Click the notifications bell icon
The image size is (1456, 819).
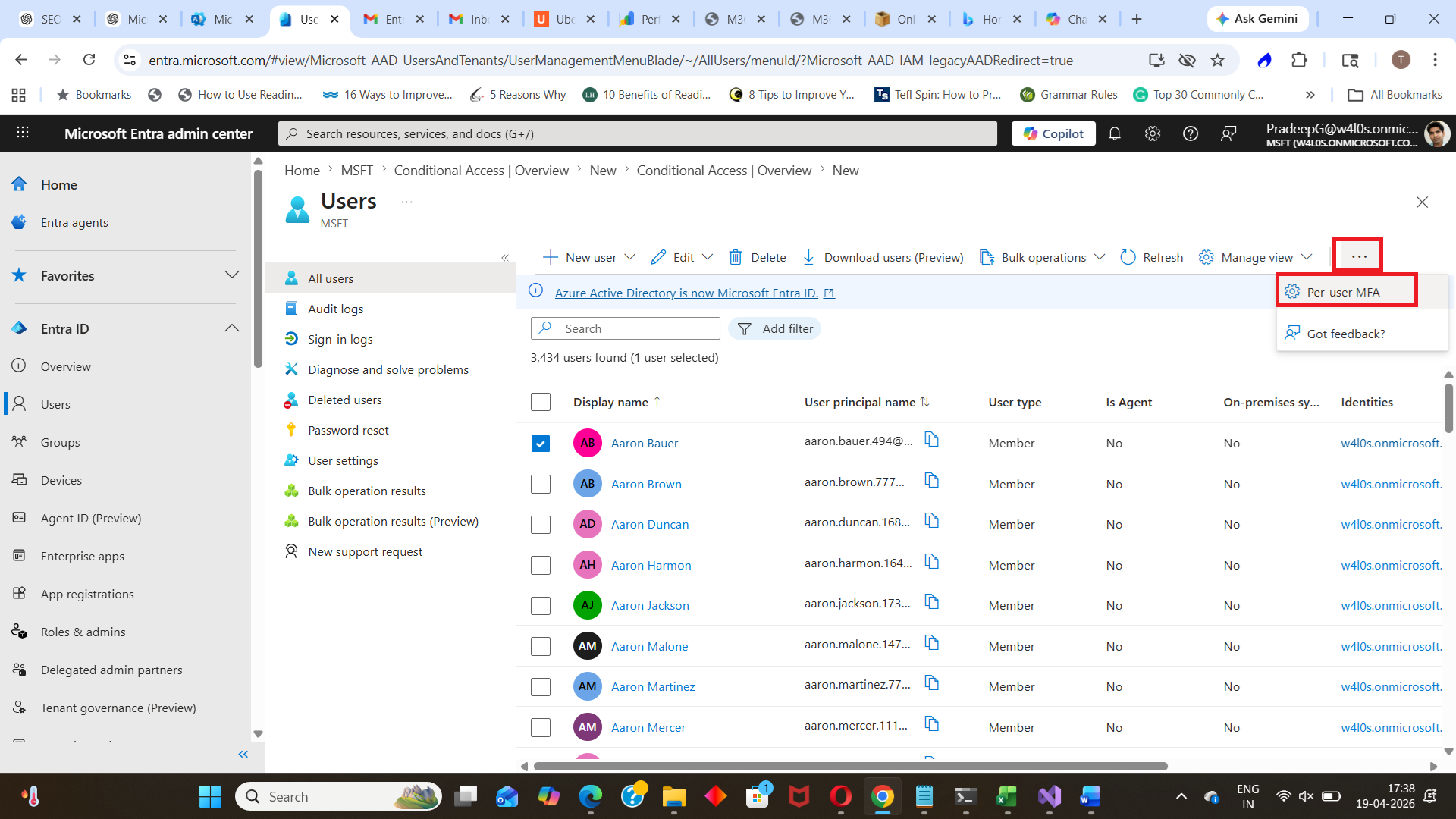click(x=1114, y=133)
